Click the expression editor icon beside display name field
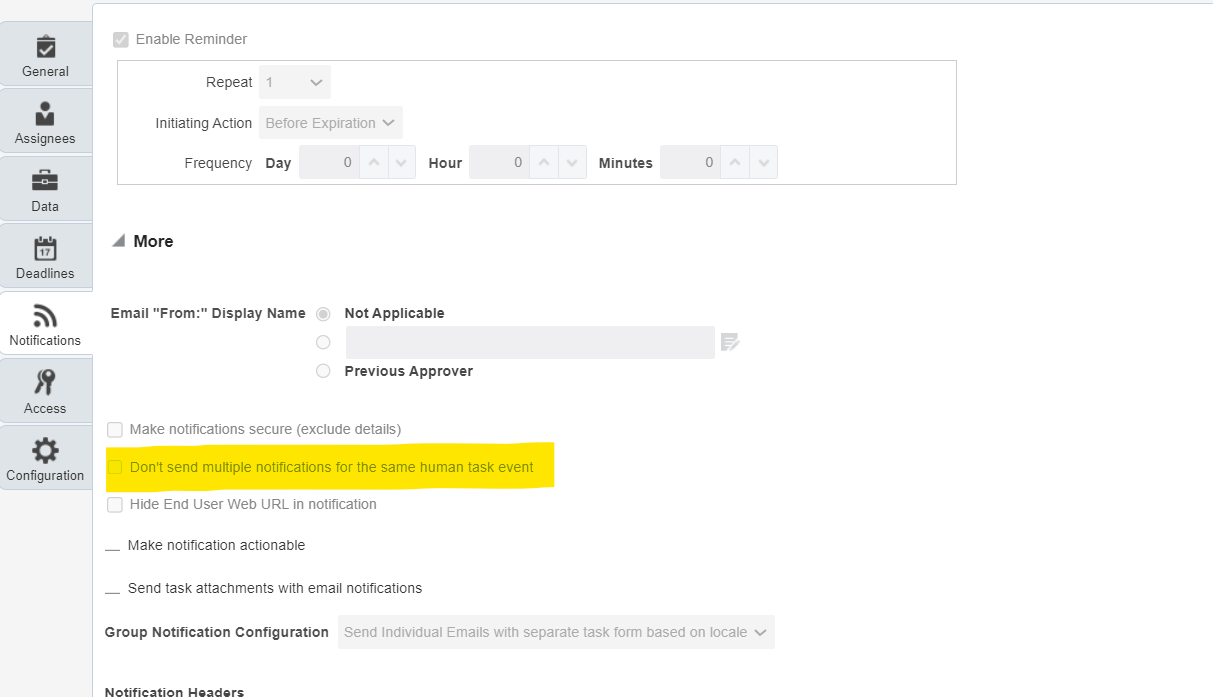This screenshot has width=1213, height=697. coord(729,342)
